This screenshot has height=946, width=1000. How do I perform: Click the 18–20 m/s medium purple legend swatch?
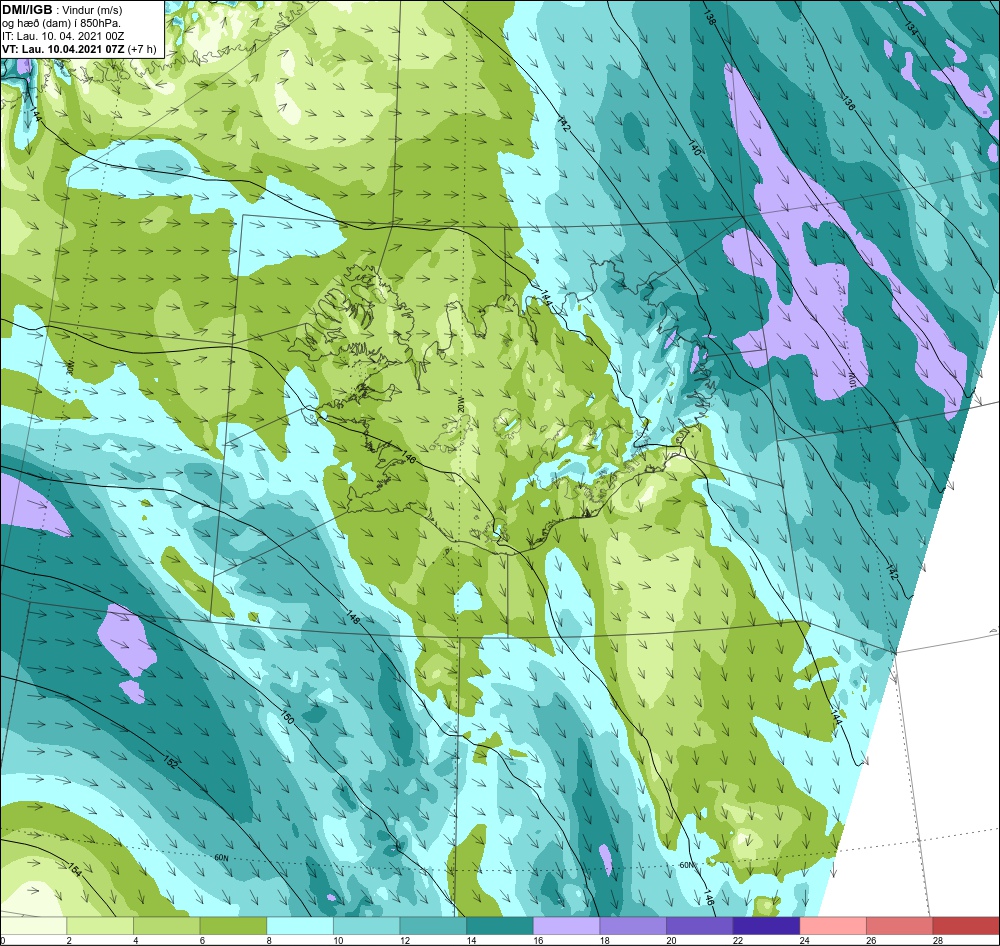tap(633, 926)
